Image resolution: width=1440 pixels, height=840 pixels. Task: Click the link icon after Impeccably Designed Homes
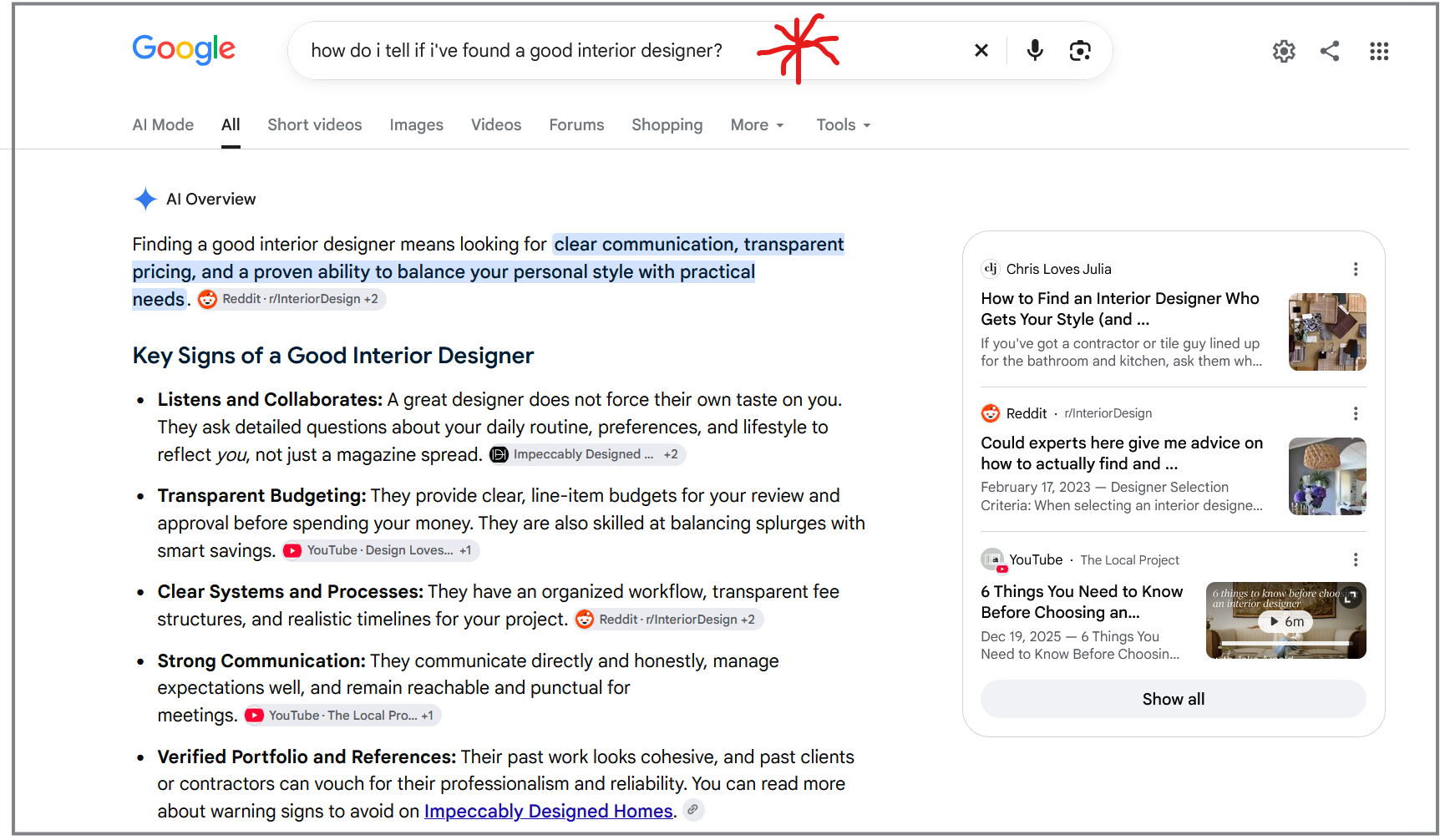click(x=693, y=810)
